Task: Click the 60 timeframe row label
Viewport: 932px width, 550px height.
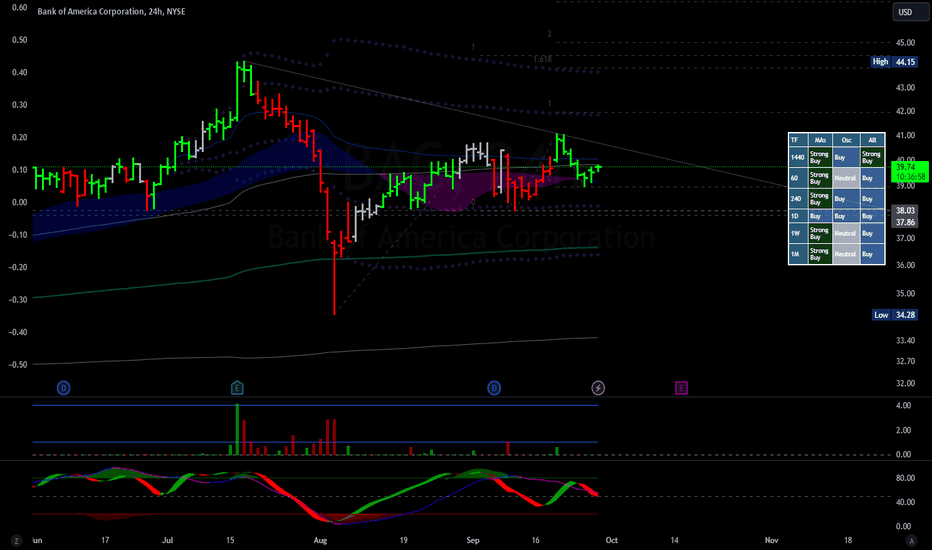Action: tap(797, 178)
